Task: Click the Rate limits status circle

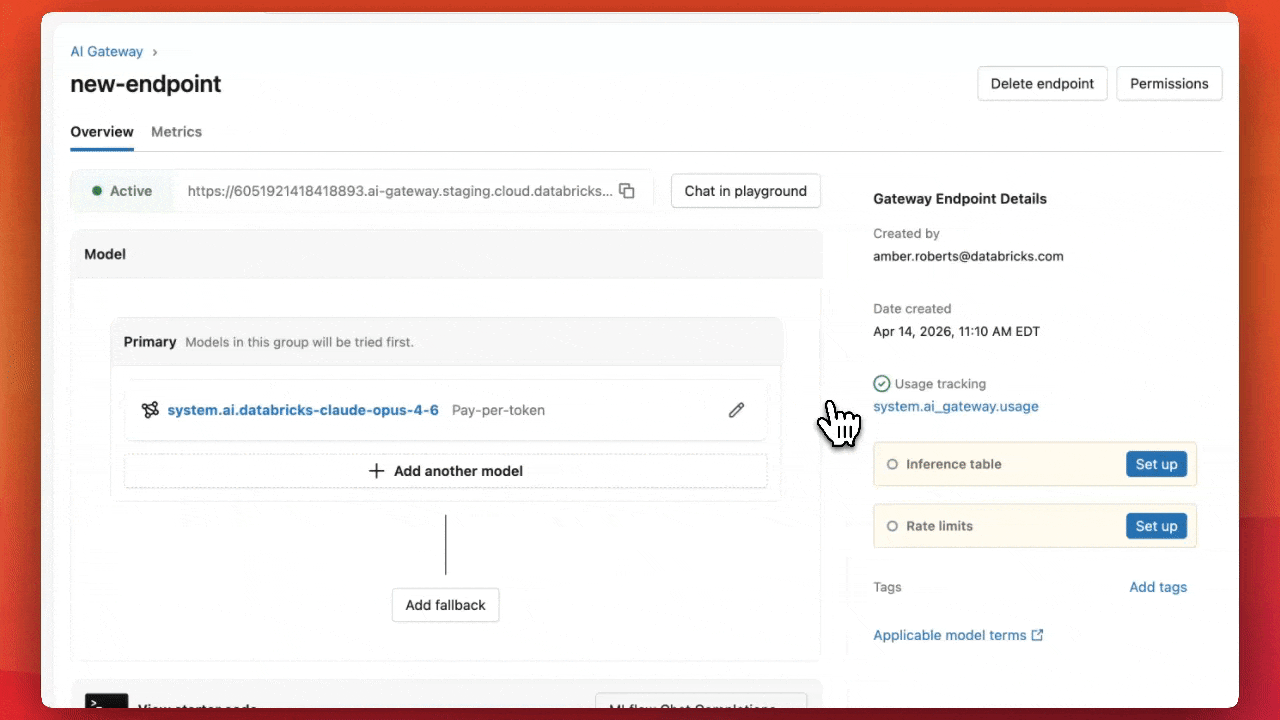Action: pos(892,527)
